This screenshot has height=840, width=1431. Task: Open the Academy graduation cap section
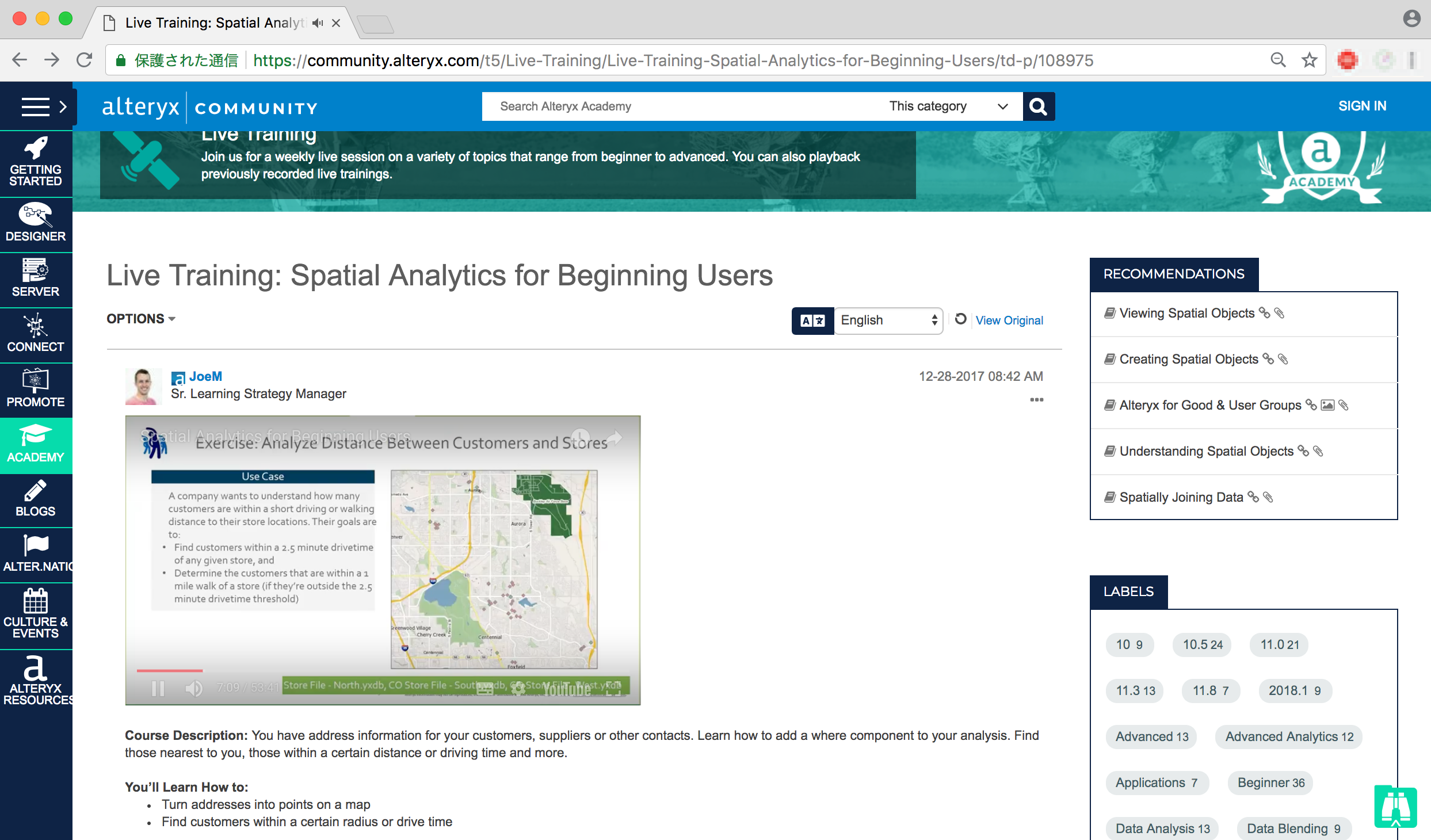coord(36,445)
